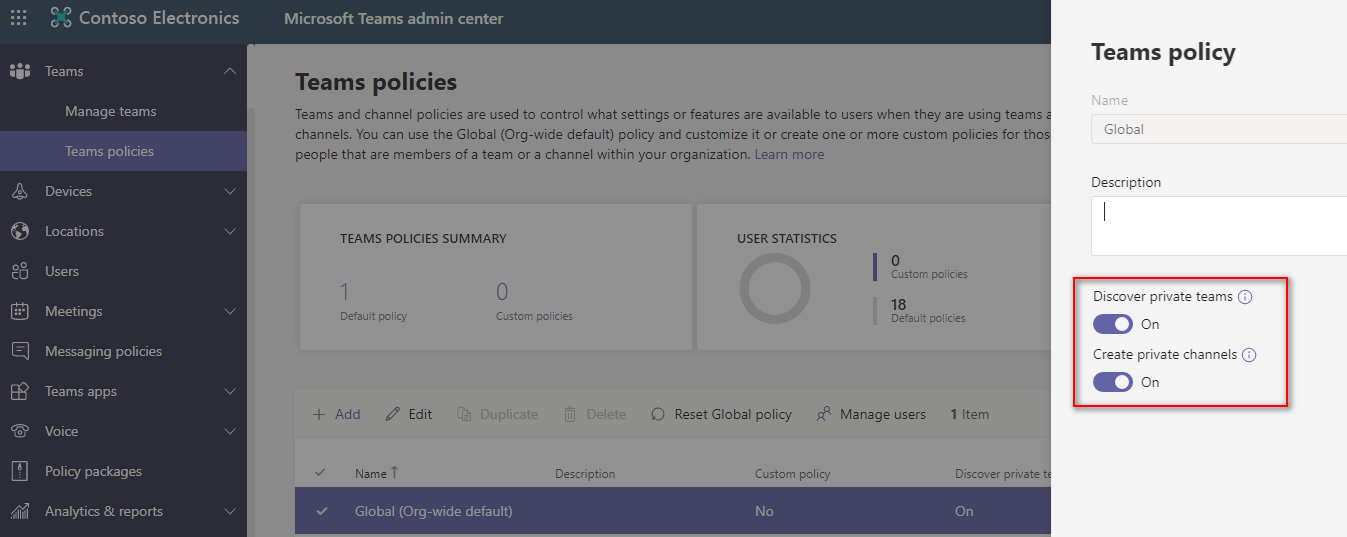Click the Policy packages icon
Viewport: 1347px width, 537px height.
(20, 471)
